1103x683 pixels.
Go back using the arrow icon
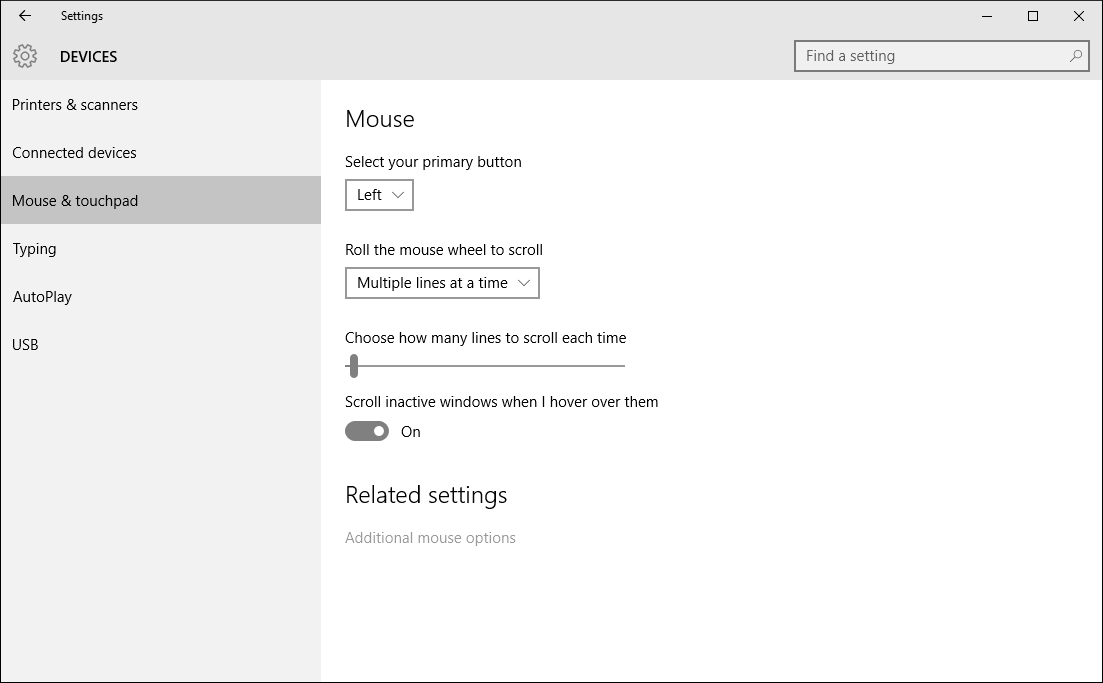pos(25,15)
